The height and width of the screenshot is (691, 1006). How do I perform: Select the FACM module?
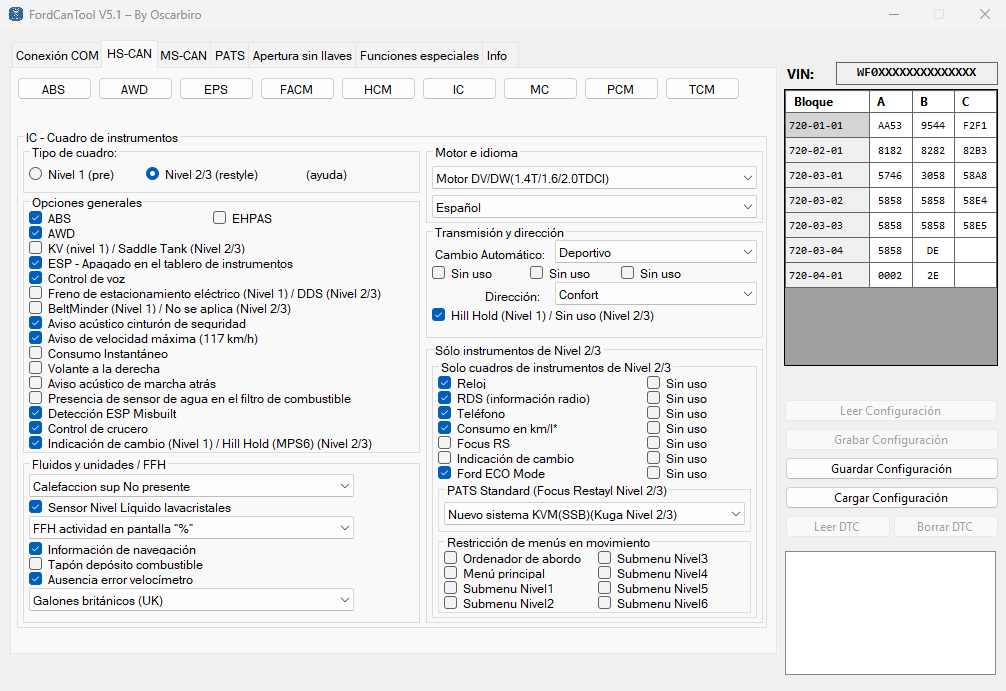point(297,88)
